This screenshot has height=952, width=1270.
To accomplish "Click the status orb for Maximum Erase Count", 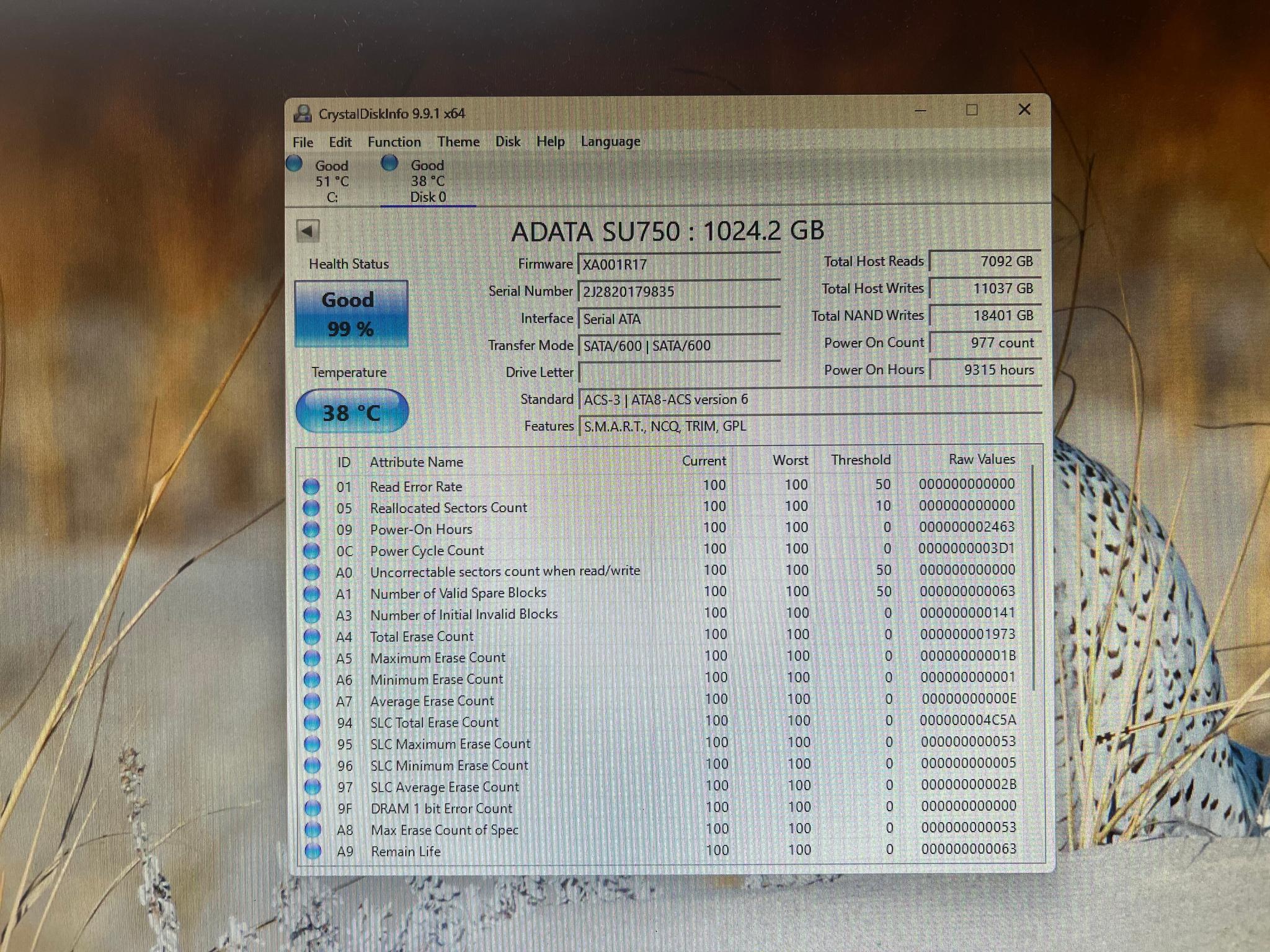I will click(x=312, y=658).
